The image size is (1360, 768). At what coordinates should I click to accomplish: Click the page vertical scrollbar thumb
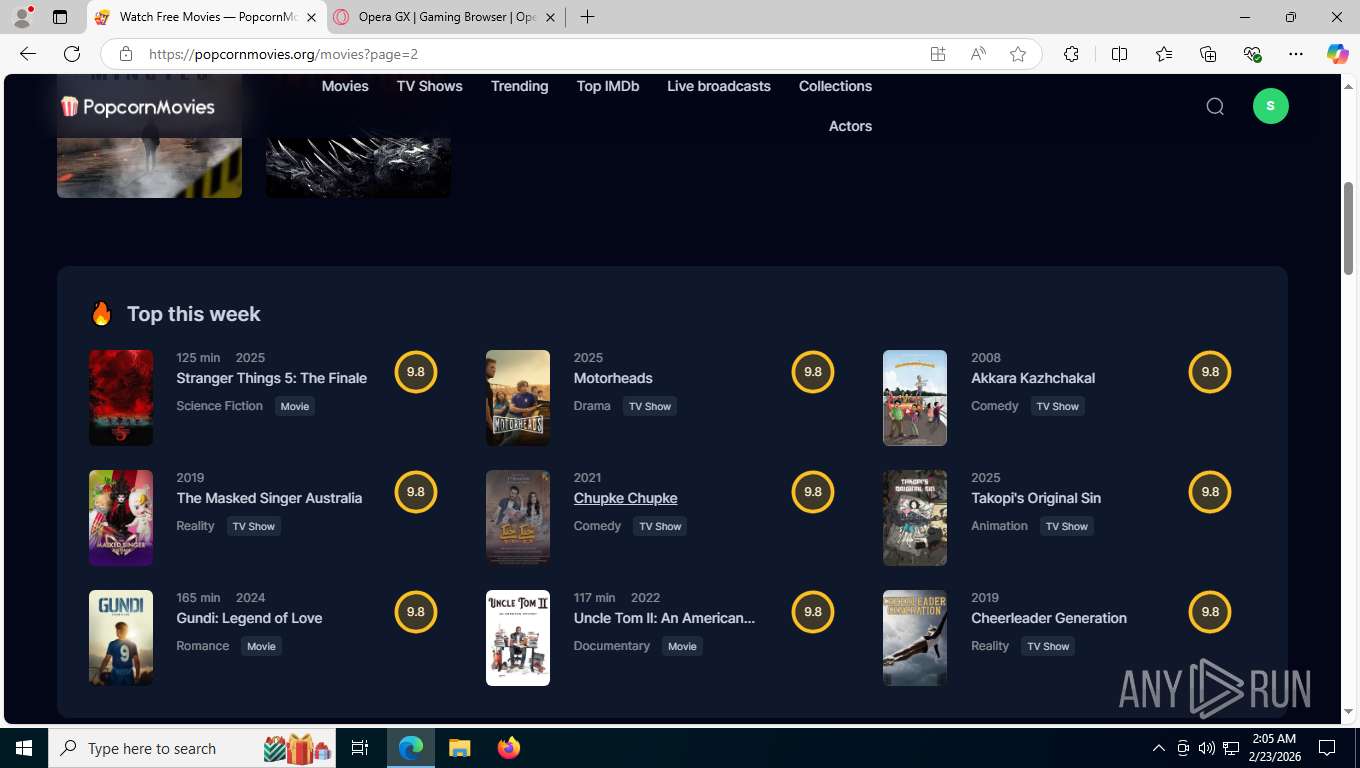1349,228
